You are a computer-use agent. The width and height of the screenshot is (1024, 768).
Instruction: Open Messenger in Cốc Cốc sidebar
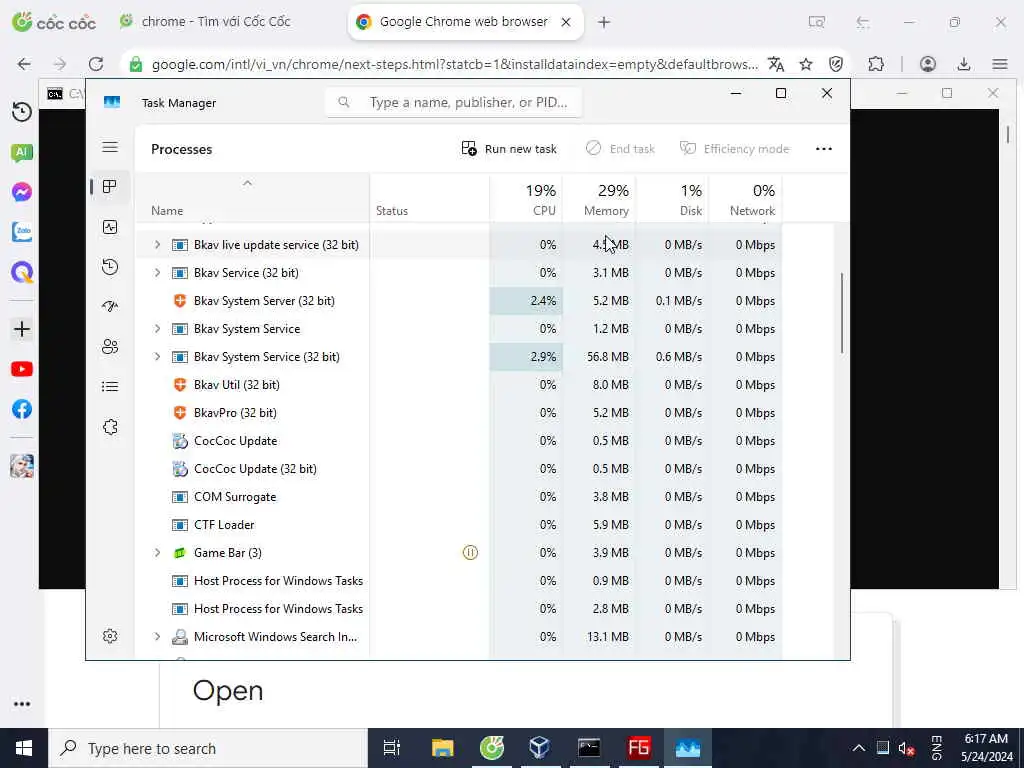[x=22, y=192]
